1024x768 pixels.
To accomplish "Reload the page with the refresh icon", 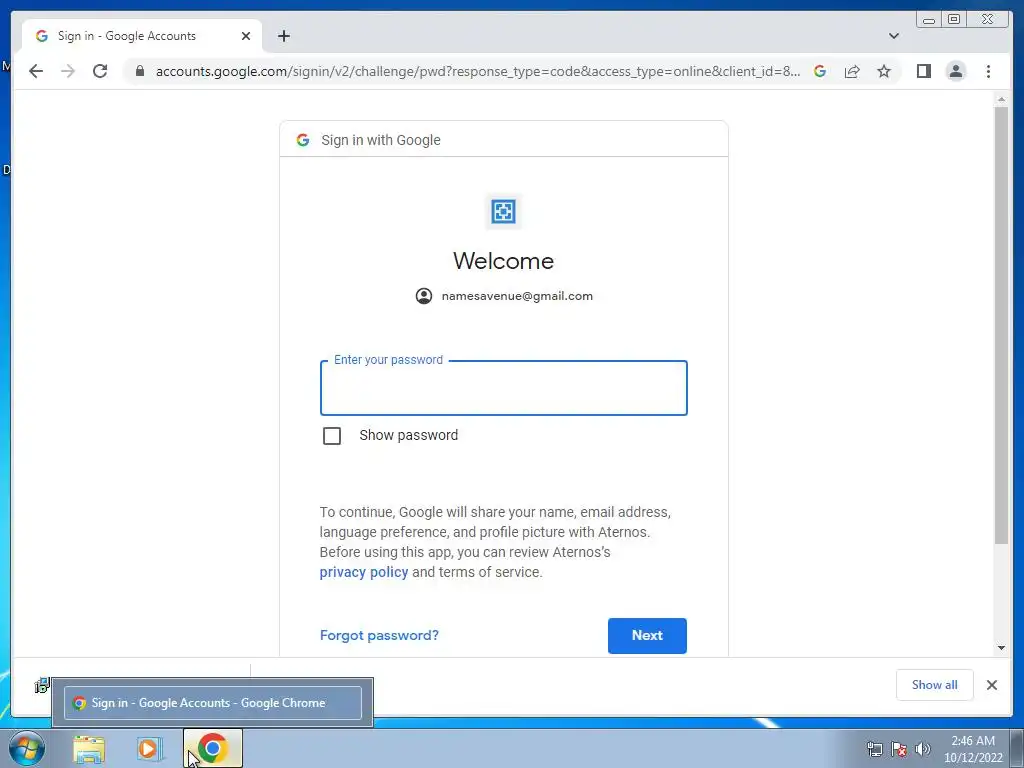I will (x=100, y=71).
